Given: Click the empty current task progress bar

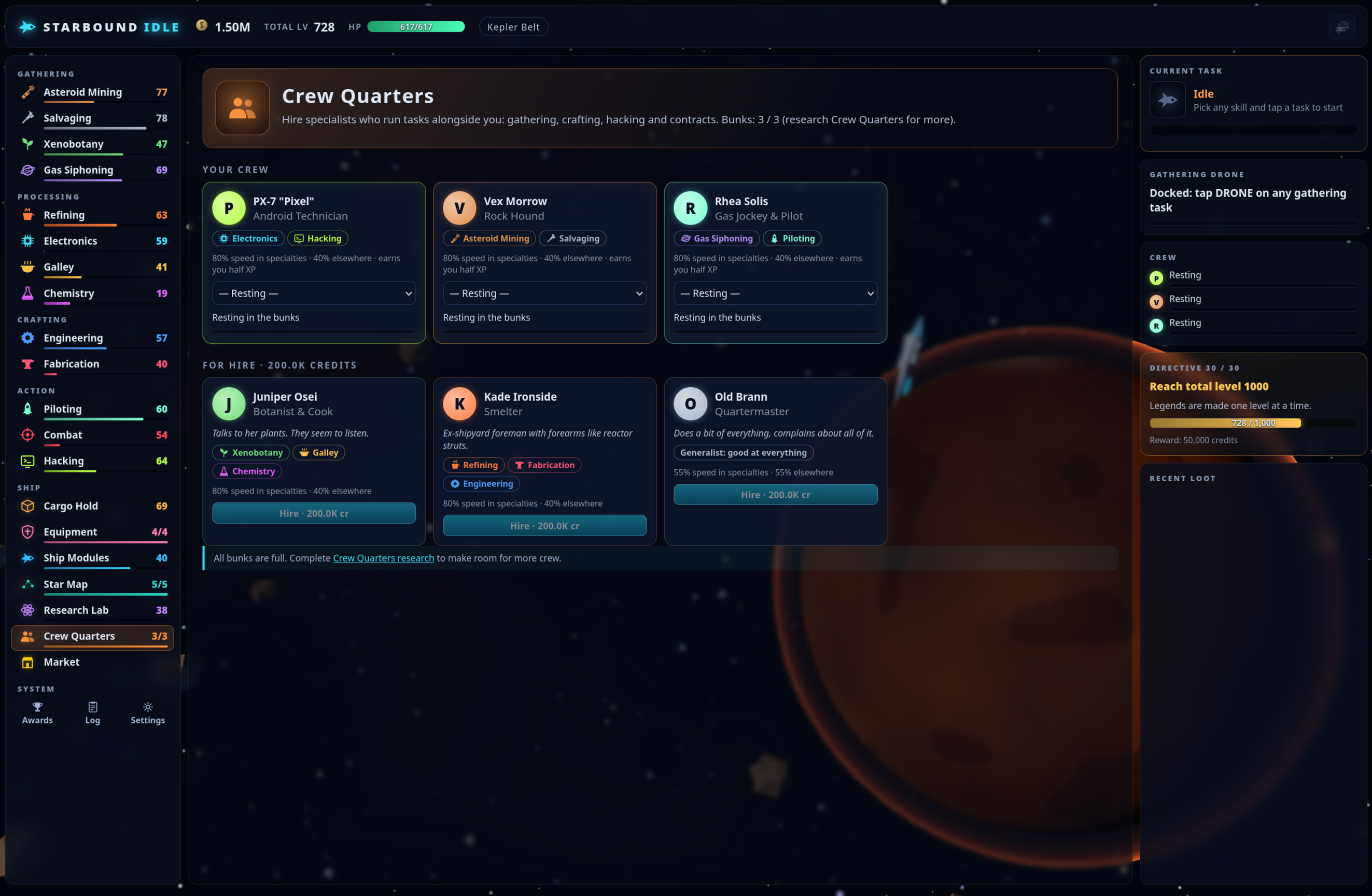Looking at the screenshot, I should [x=1253, y=130].
